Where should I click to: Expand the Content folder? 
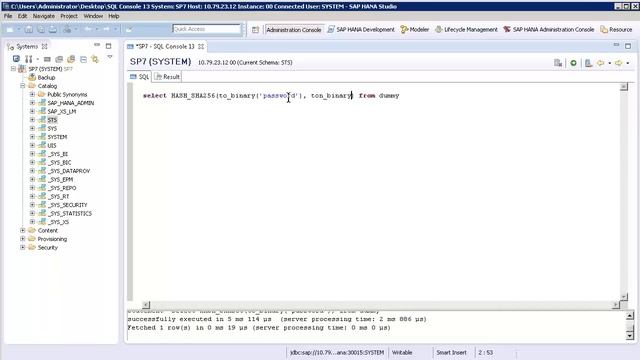coord(23,230)
